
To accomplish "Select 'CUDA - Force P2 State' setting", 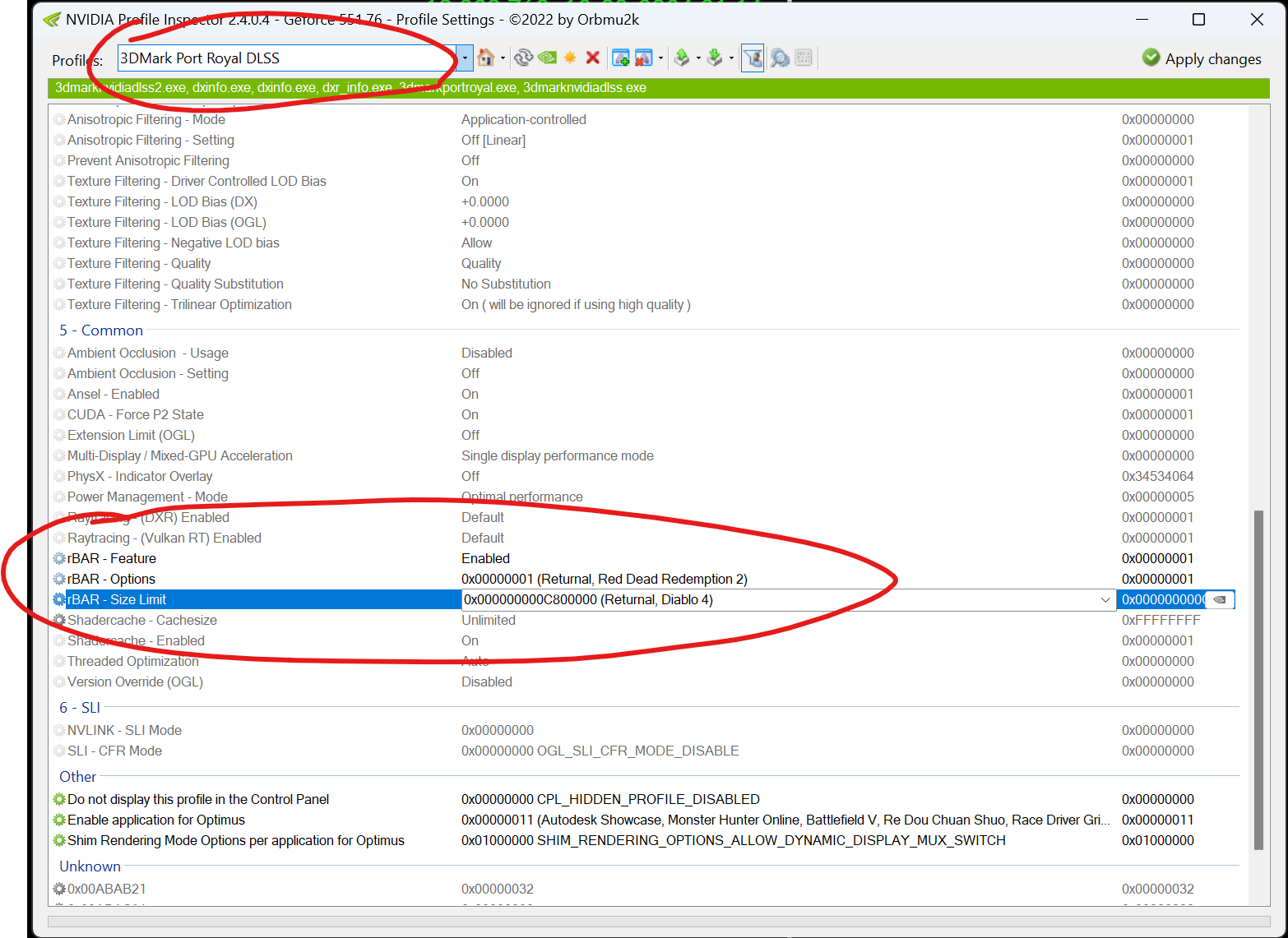I will click(136, 415).
